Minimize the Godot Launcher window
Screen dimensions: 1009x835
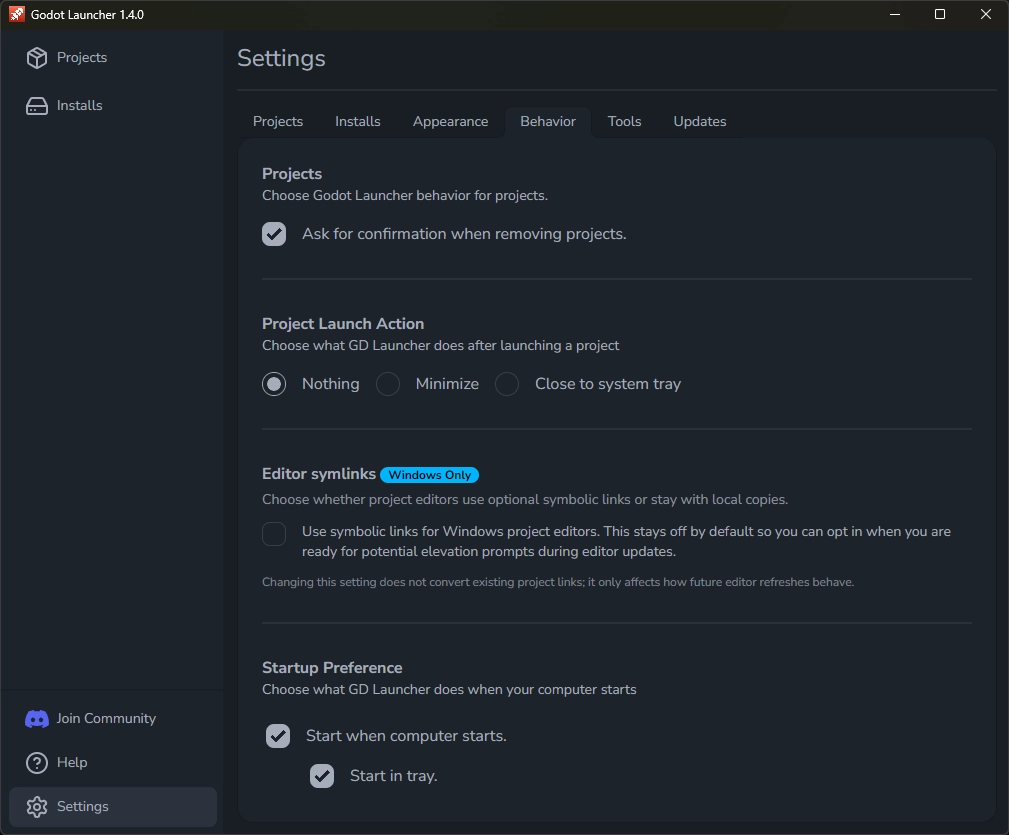click(894, 15)
